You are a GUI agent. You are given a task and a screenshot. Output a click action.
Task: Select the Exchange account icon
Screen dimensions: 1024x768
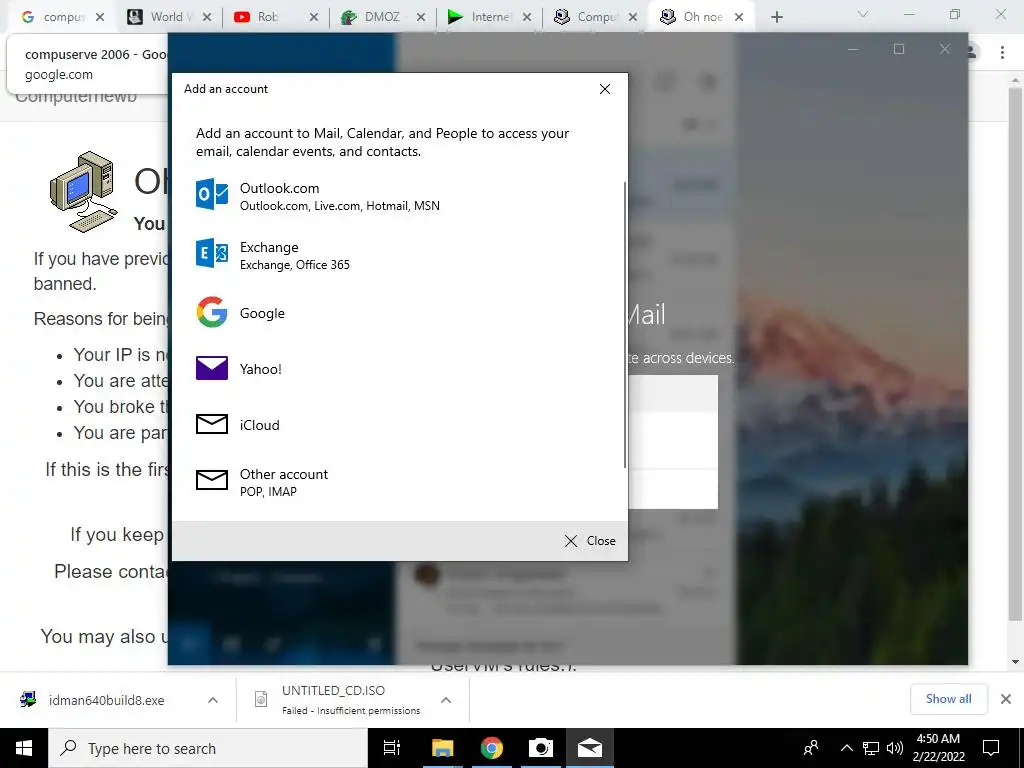coord(212,253)
